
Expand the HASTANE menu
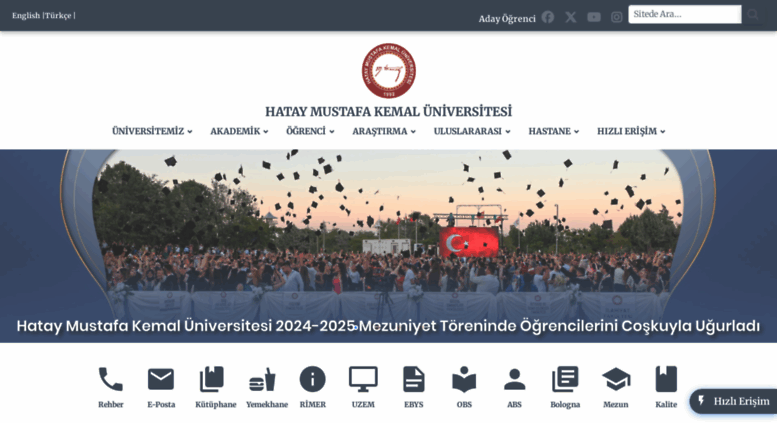[554, 131]
